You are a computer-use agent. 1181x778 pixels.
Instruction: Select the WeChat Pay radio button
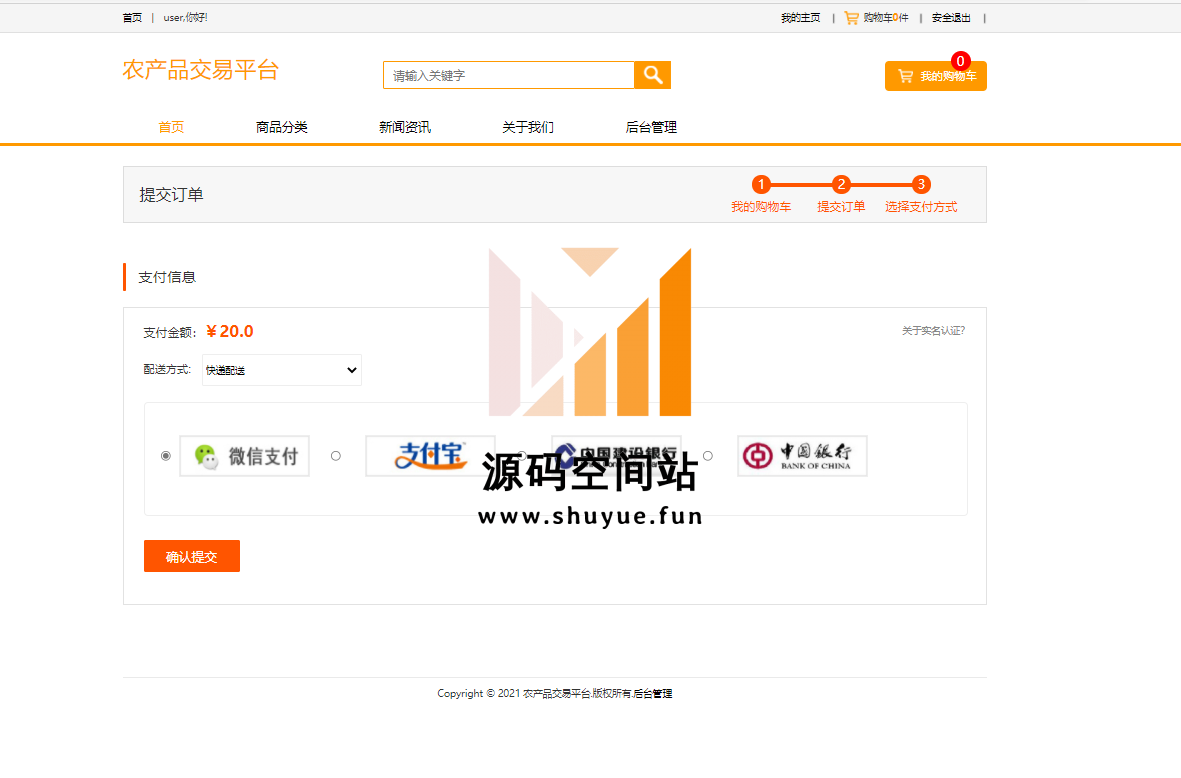(166, 456)
